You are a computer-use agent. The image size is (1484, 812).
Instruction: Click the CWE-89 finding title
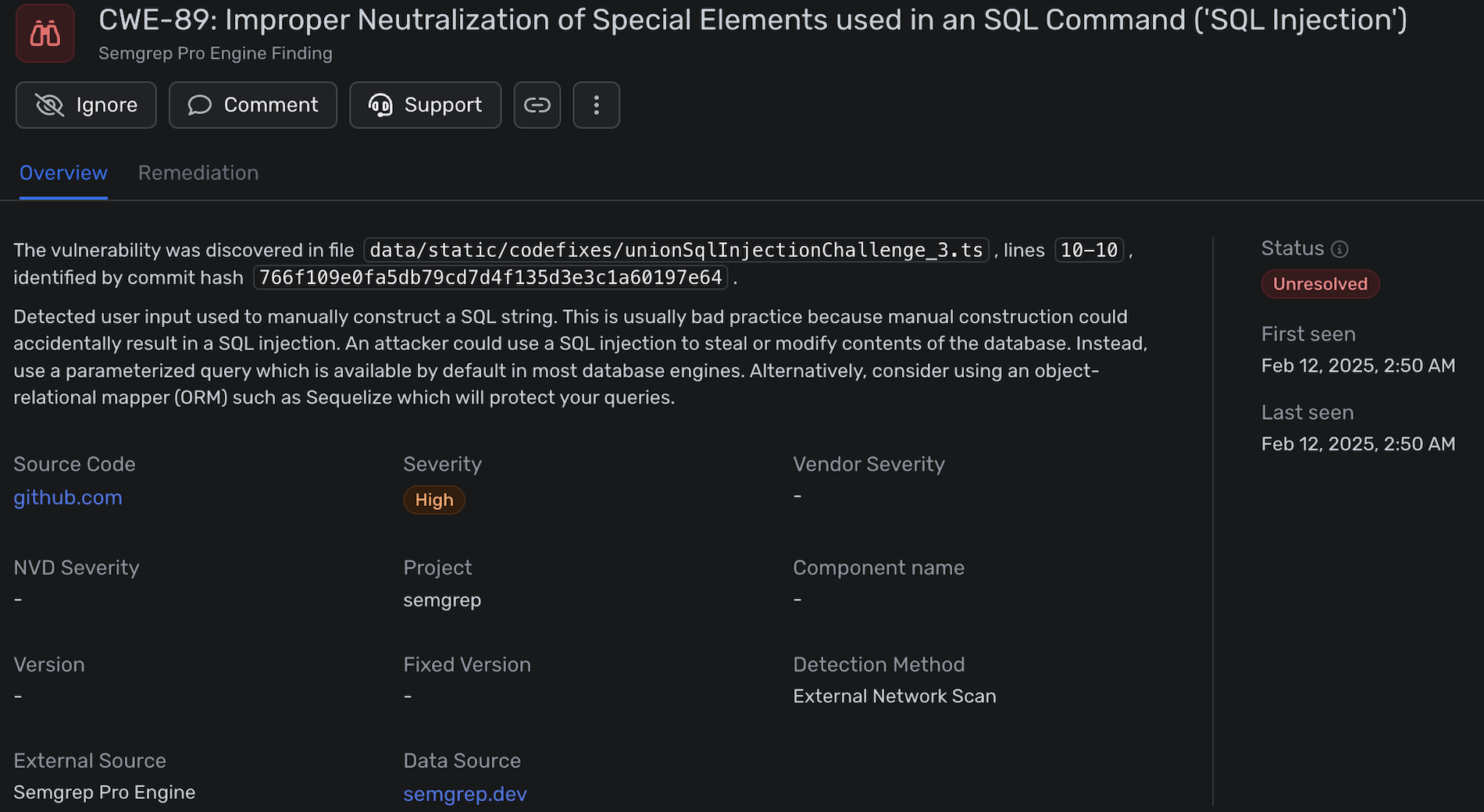[x=752, y=20]
